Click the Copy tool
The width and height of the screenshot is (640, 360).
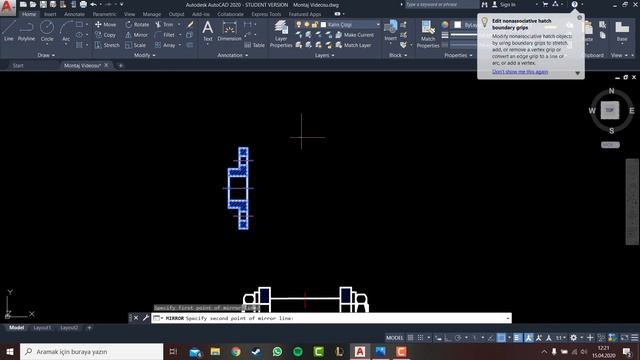106,35
